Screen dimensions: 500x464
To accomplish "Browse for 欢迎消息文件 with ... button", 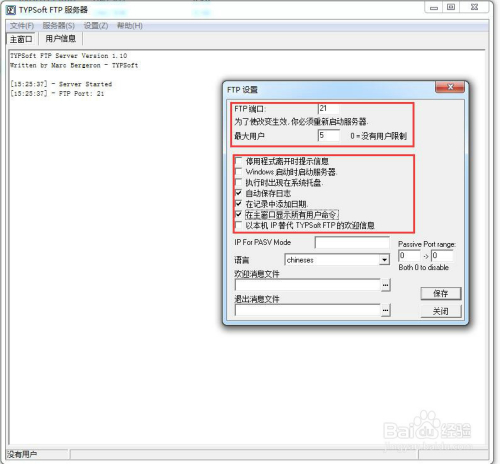I will 385,285.
